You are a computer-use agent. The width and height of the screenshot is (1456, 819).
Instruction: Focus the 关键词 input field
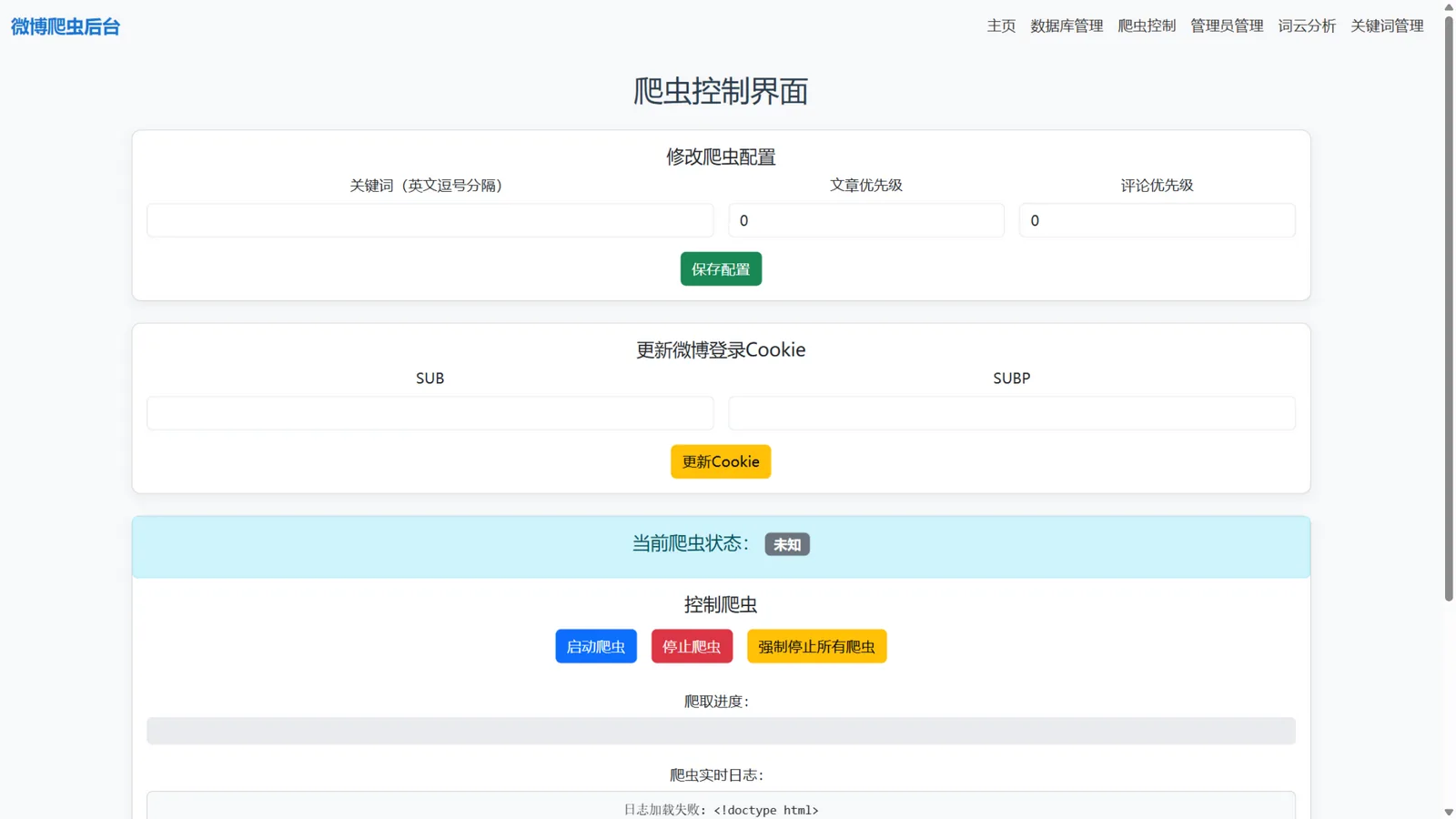point(430,220)
